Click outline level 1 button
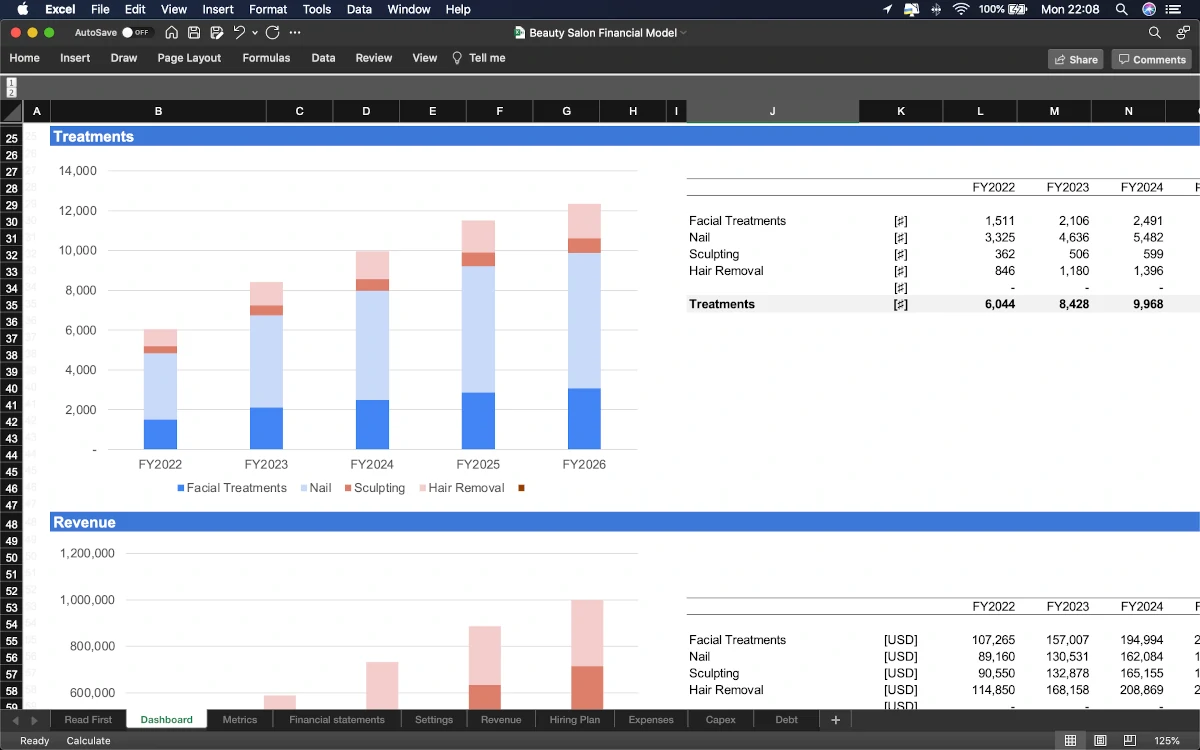 point(11,82)
